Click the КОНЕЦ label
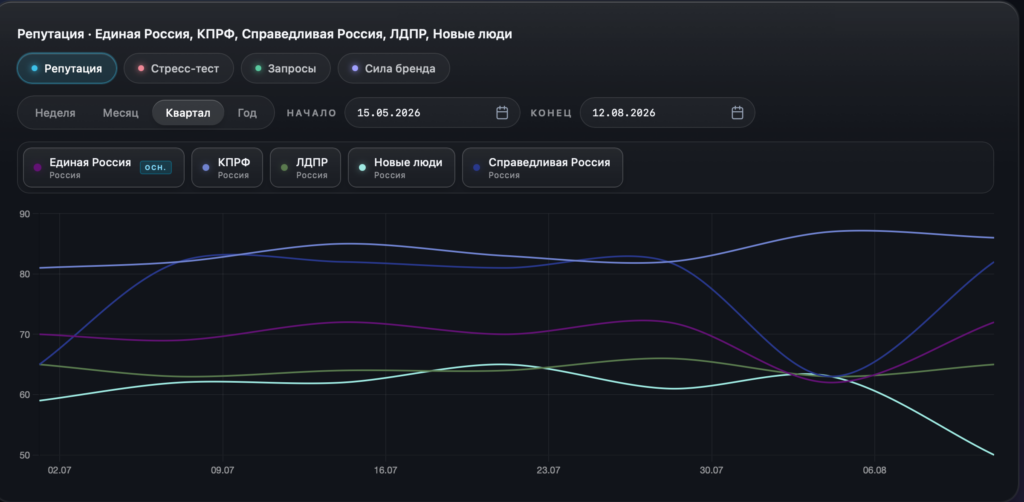Image resolution: width=1024 pixels, height=502 pixels. [x=551, y=113]
